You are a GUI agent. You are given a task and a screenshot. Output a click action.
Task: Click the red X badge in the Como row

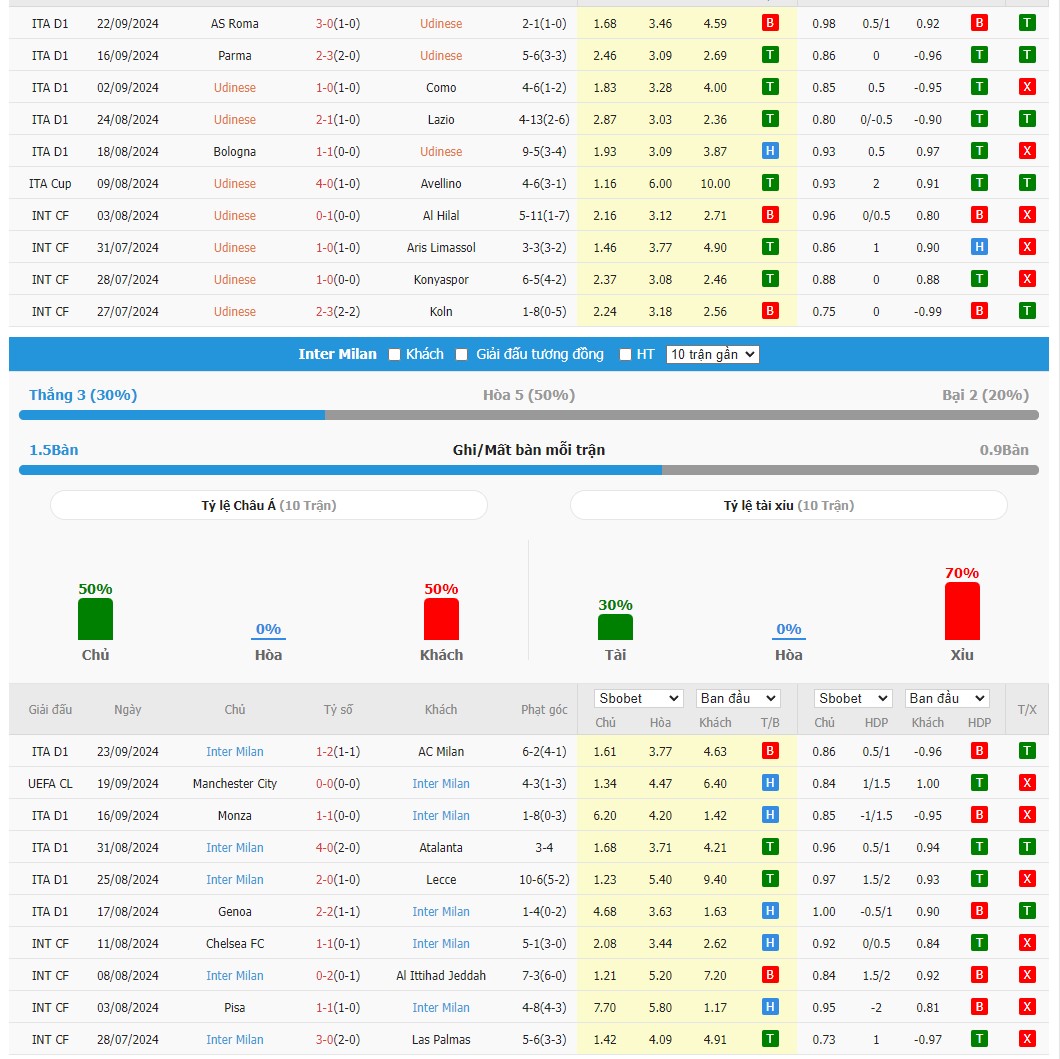tap(1026, 87)
